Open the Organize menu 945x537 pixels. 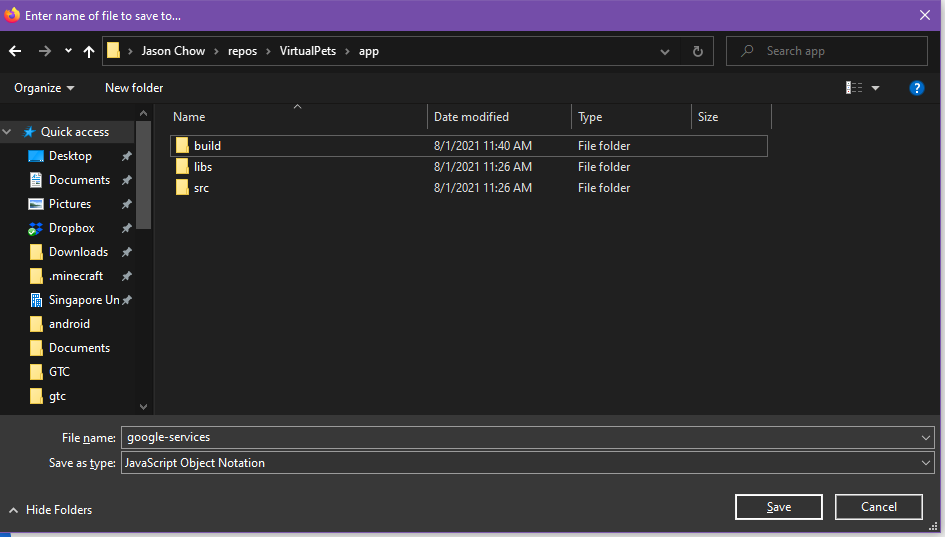pos(44,88)
